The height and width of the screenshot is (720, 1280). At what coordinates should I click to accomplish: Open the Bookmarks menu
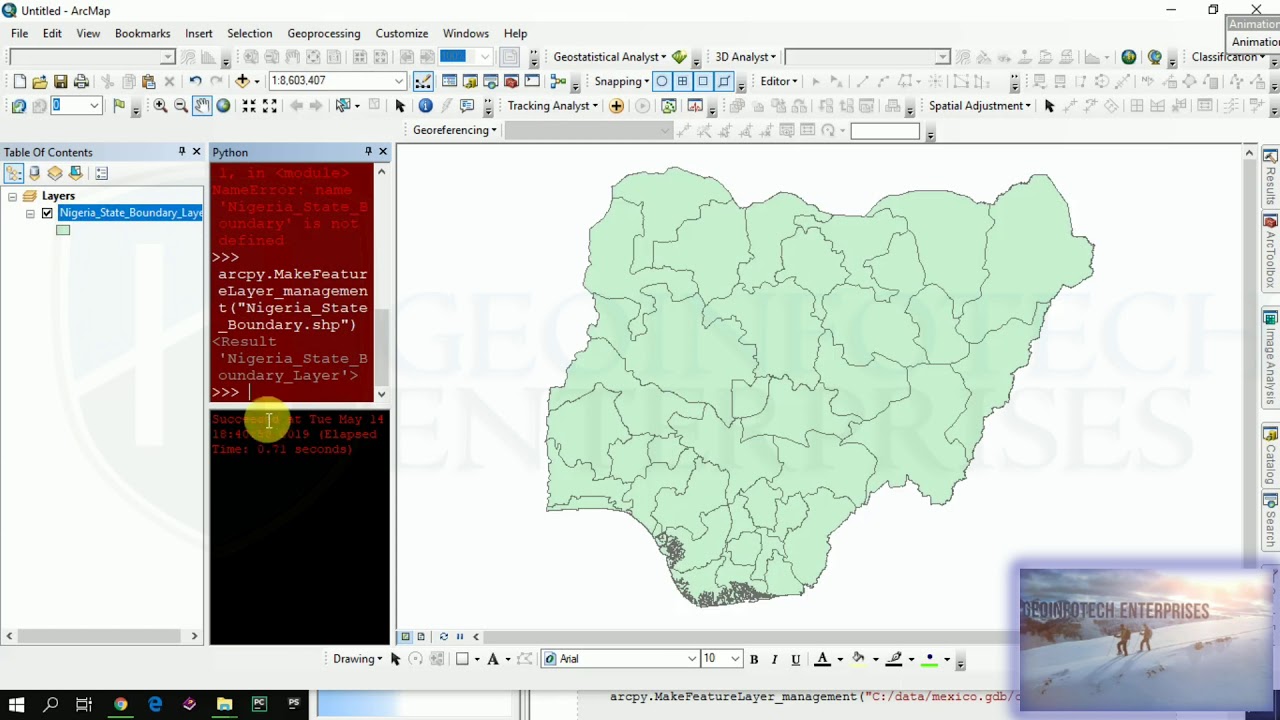click(x=142, y=33)
